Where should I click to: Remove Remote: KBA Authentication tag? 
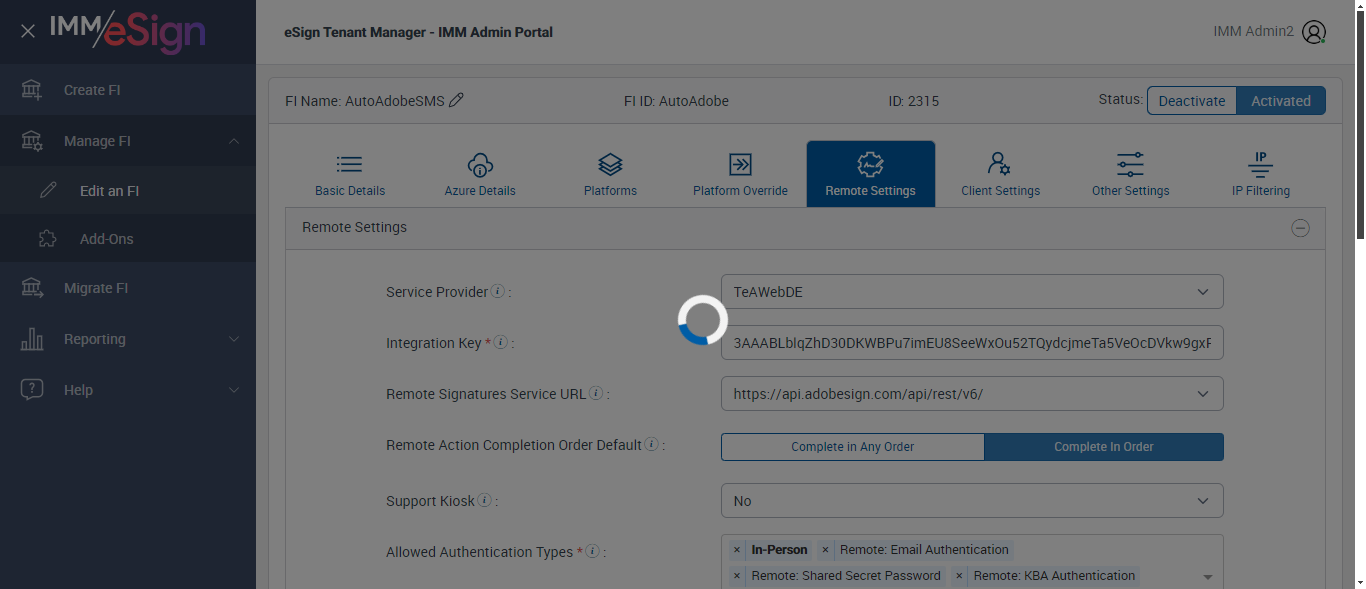959,576
